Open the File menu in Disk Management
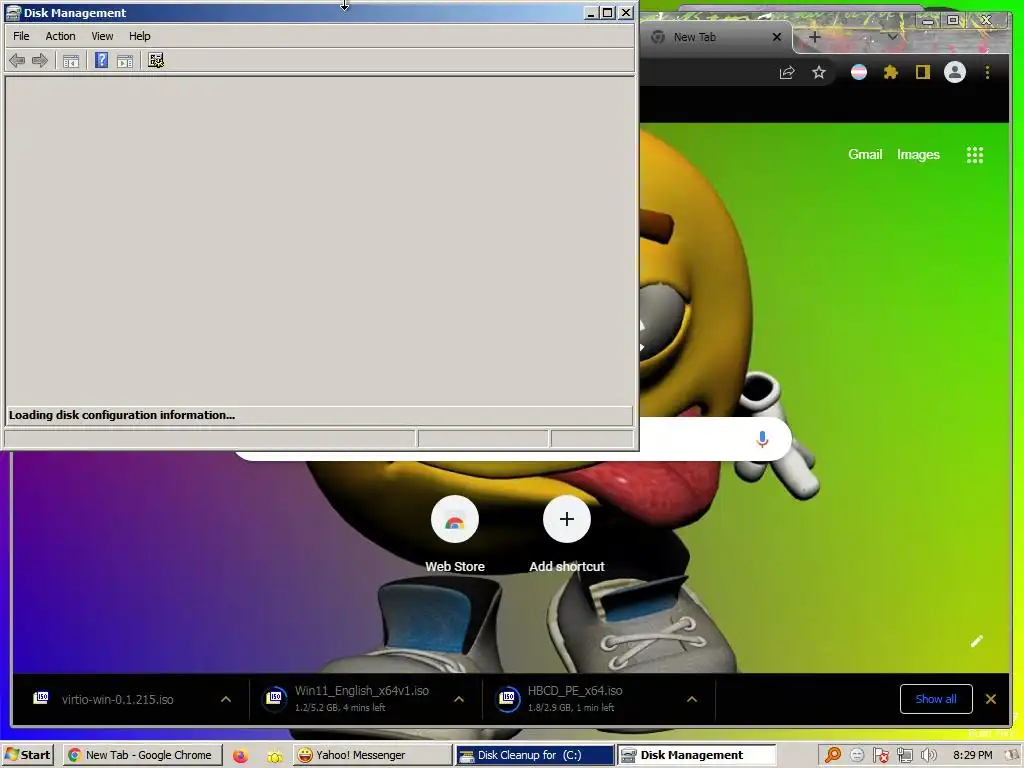Viewport: 1024px width, 768px height. click(22, 36)
